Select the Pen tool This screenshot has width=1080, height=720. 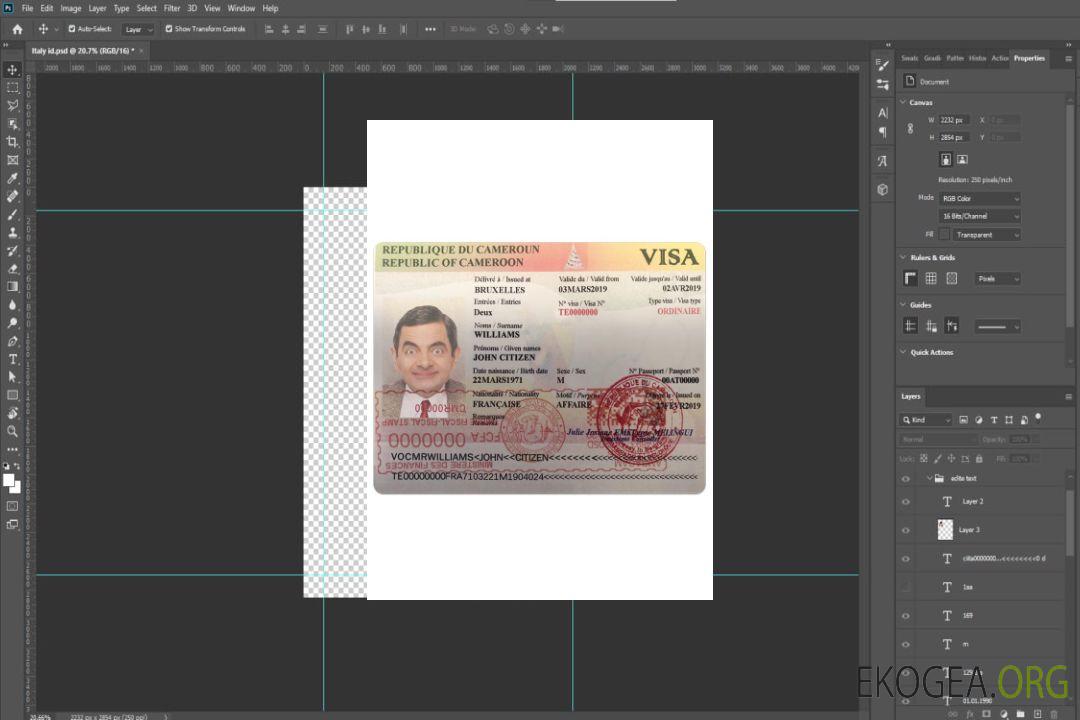click(12, 341)
